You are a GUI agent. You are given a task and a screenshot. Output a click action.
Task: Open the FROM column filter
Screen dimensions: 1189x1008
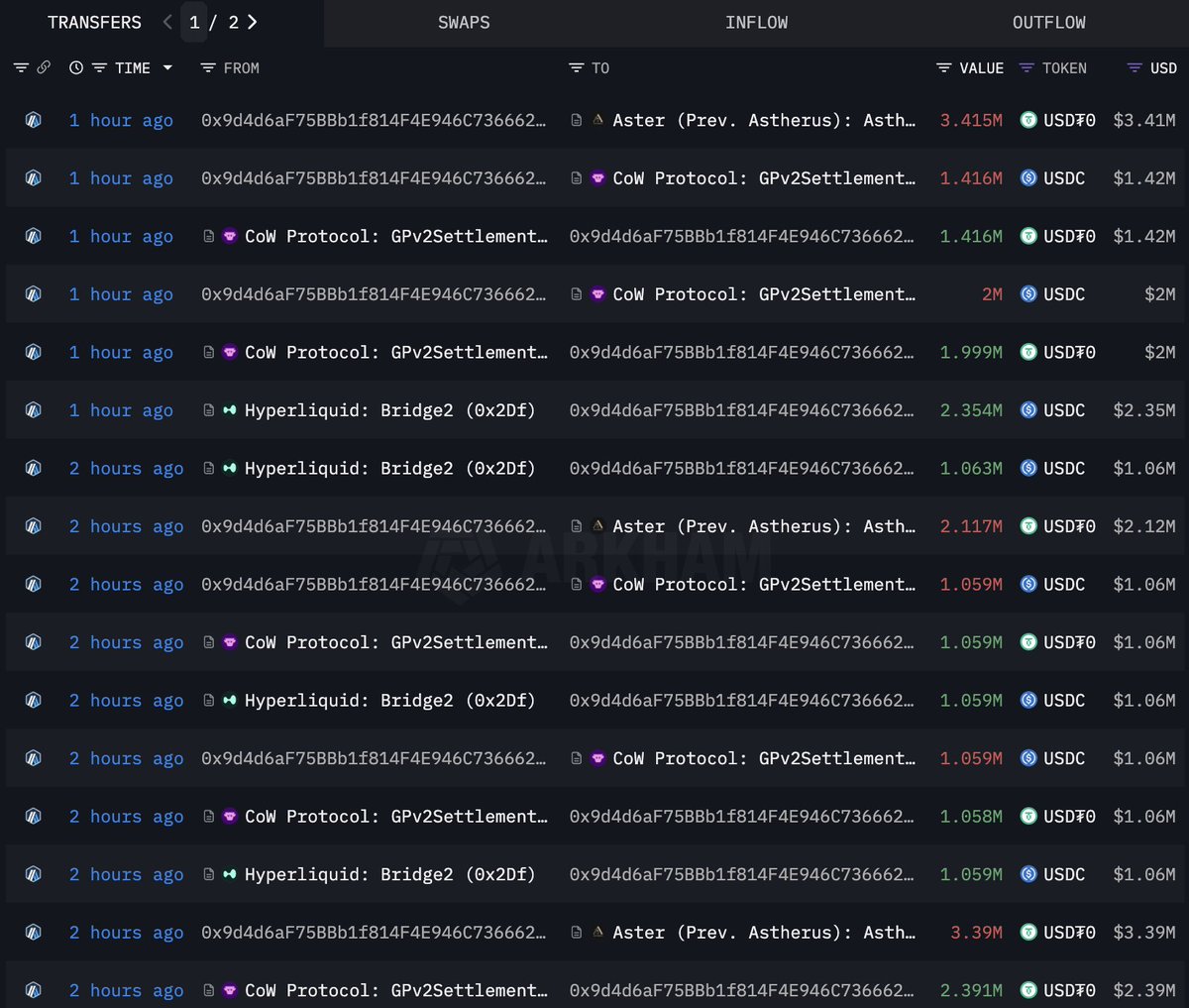point(207,67)
